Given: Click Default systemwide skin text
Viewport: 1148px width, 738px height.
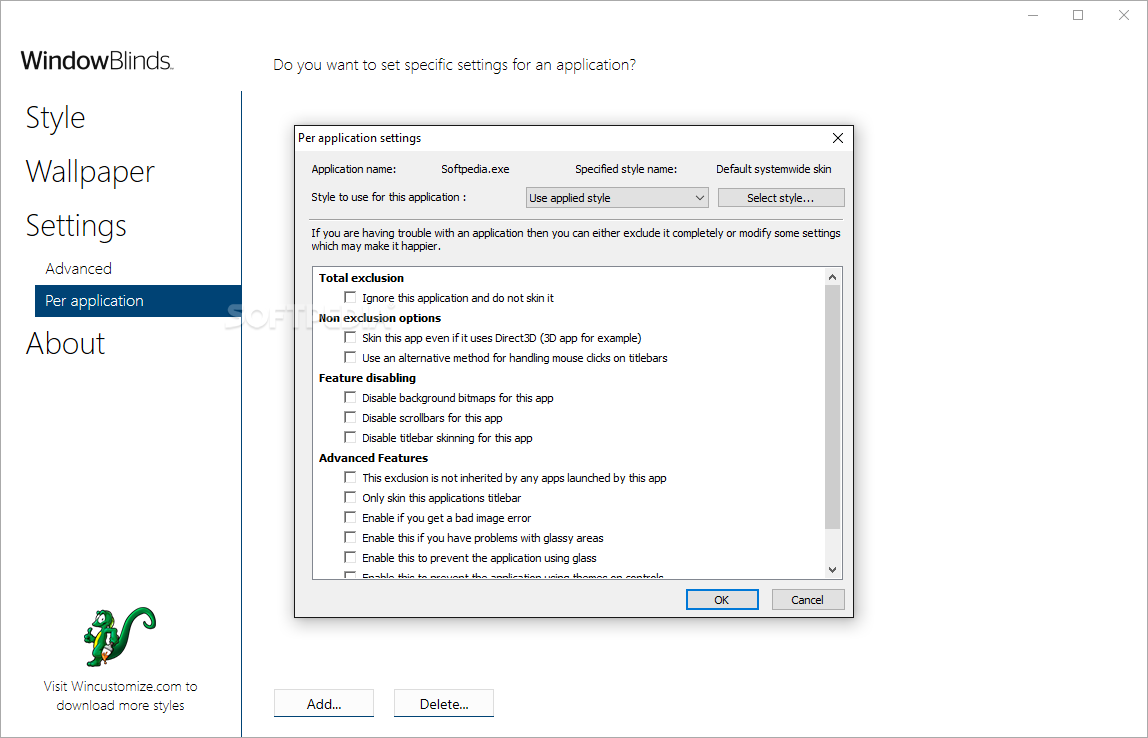Looking at the screenshot, I should pos(774,169).
